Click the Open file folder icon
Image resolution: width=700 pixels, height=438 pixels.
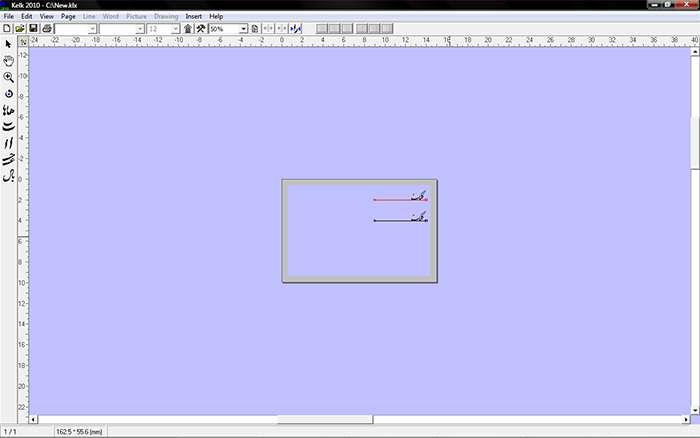(x=20, y=29)
